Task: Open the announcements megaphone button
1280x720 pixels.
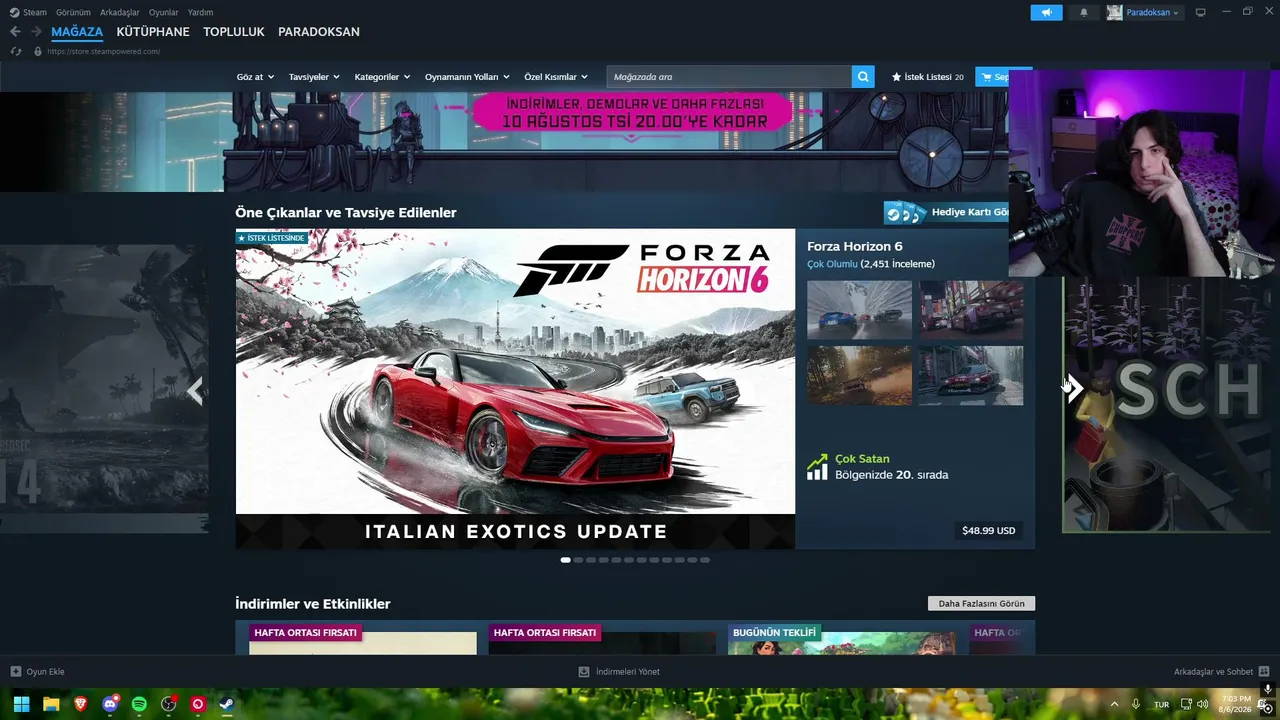Action: (x=1046, y=12)
